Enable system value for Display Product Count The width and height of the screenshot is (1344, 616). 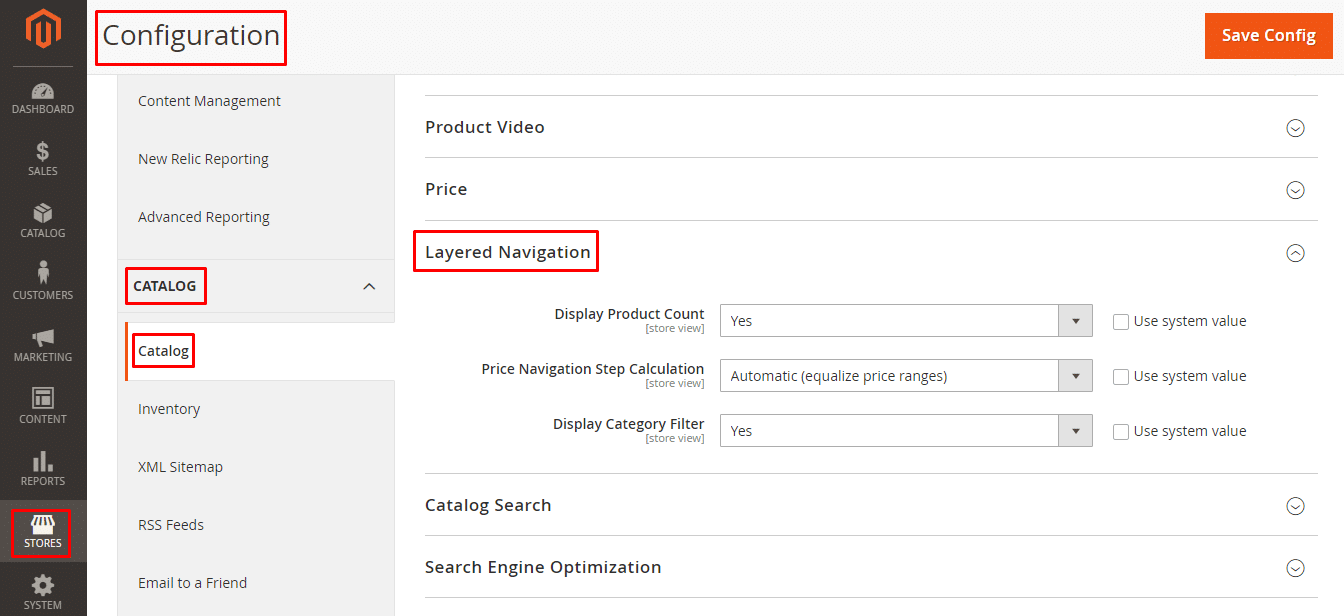pyautogui.click(x=1121, y=322)
